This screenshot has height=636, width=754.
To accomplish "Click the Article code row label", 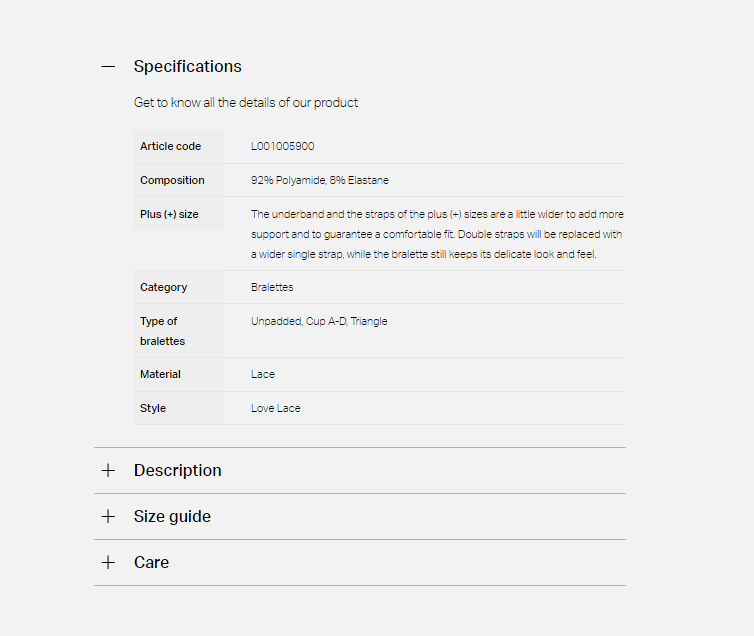I will pos(170,146).
